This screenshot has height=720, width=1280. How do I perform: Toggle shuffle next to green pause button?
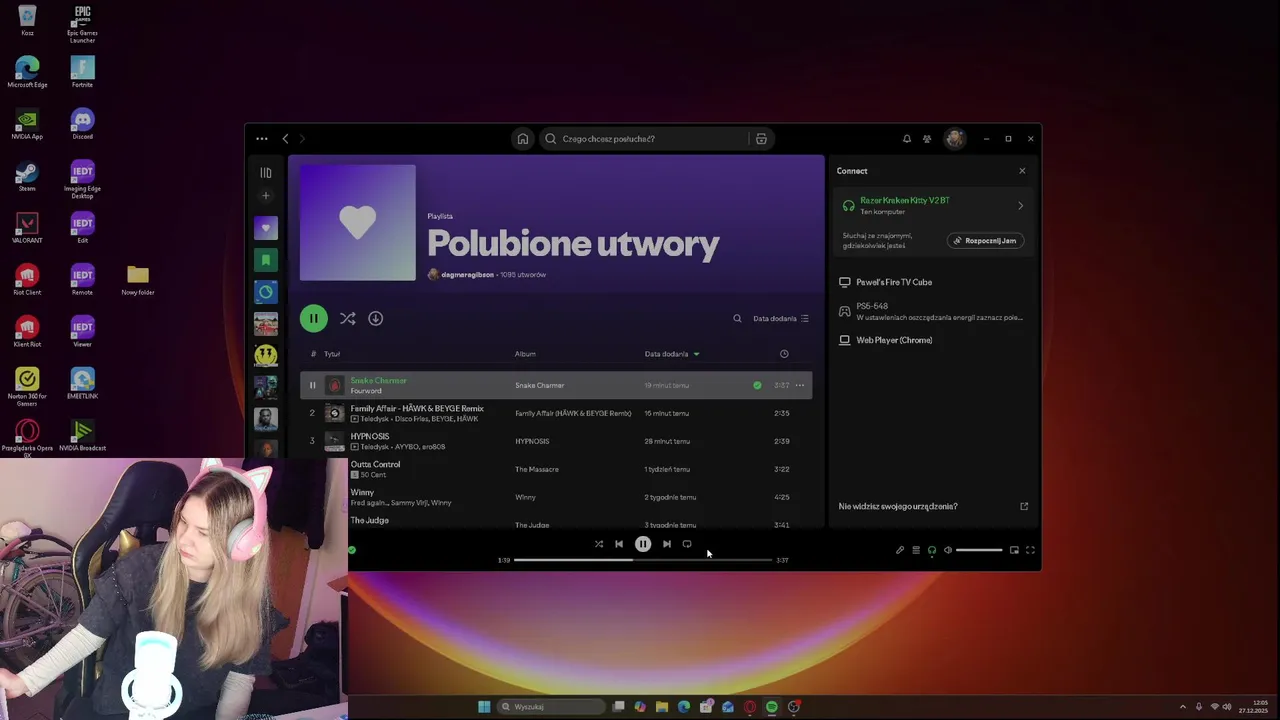coord(347,318)
